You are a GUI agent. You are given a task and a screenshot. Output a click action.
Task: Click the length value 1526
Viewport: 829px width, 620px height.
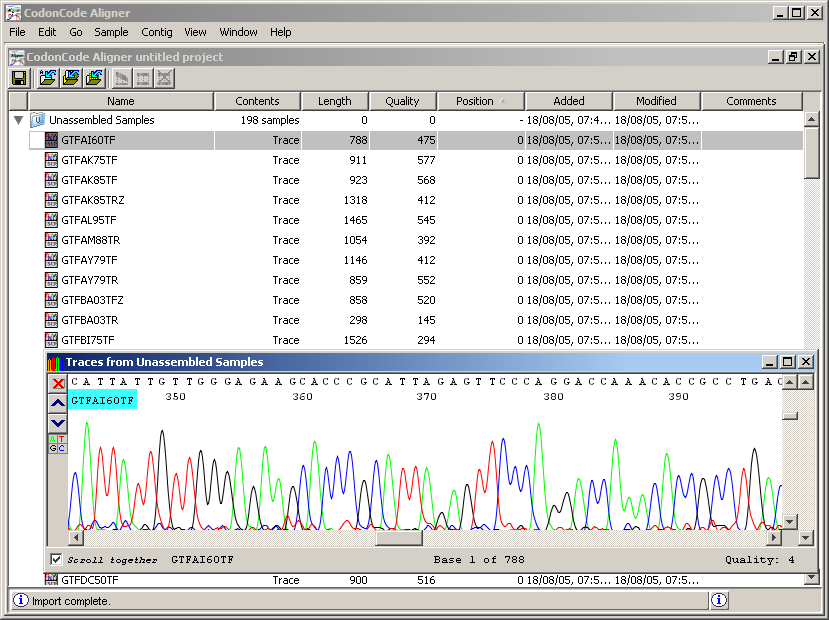pyautogui.click(x=355, y=340)
